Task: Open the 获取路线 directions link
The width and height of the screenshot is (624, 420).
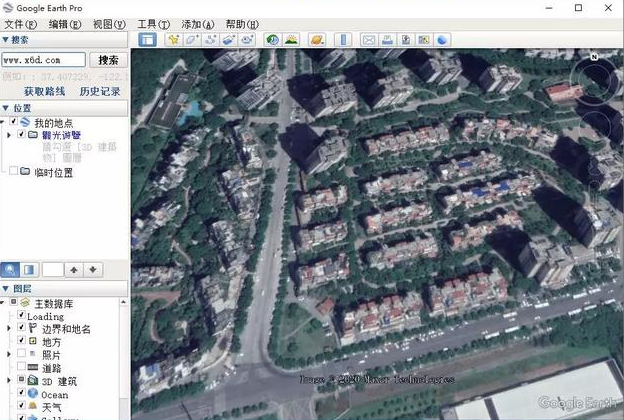Action: pyautogui.click(x=44, y=92)
